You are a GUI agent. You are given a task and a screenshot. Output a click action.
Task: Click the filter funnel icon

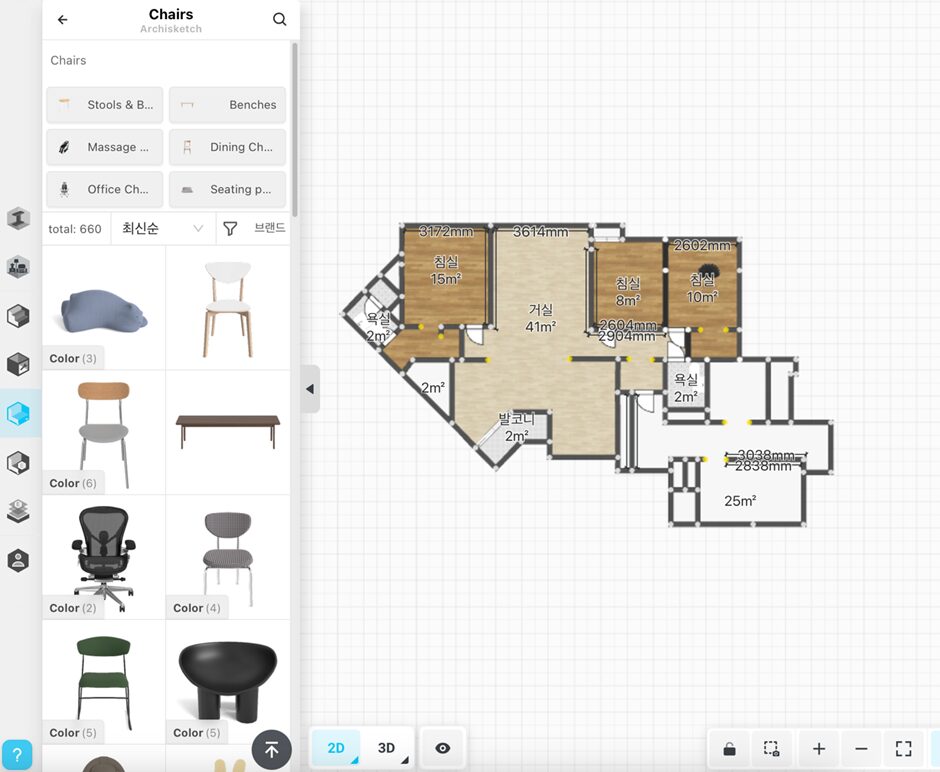(230, 229)
